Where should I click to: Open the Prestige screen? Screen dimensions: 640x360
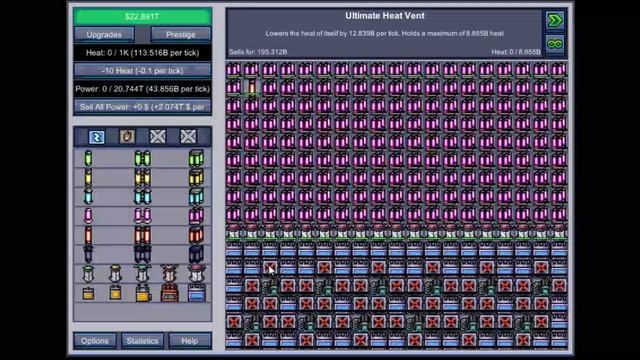[181, 35]
